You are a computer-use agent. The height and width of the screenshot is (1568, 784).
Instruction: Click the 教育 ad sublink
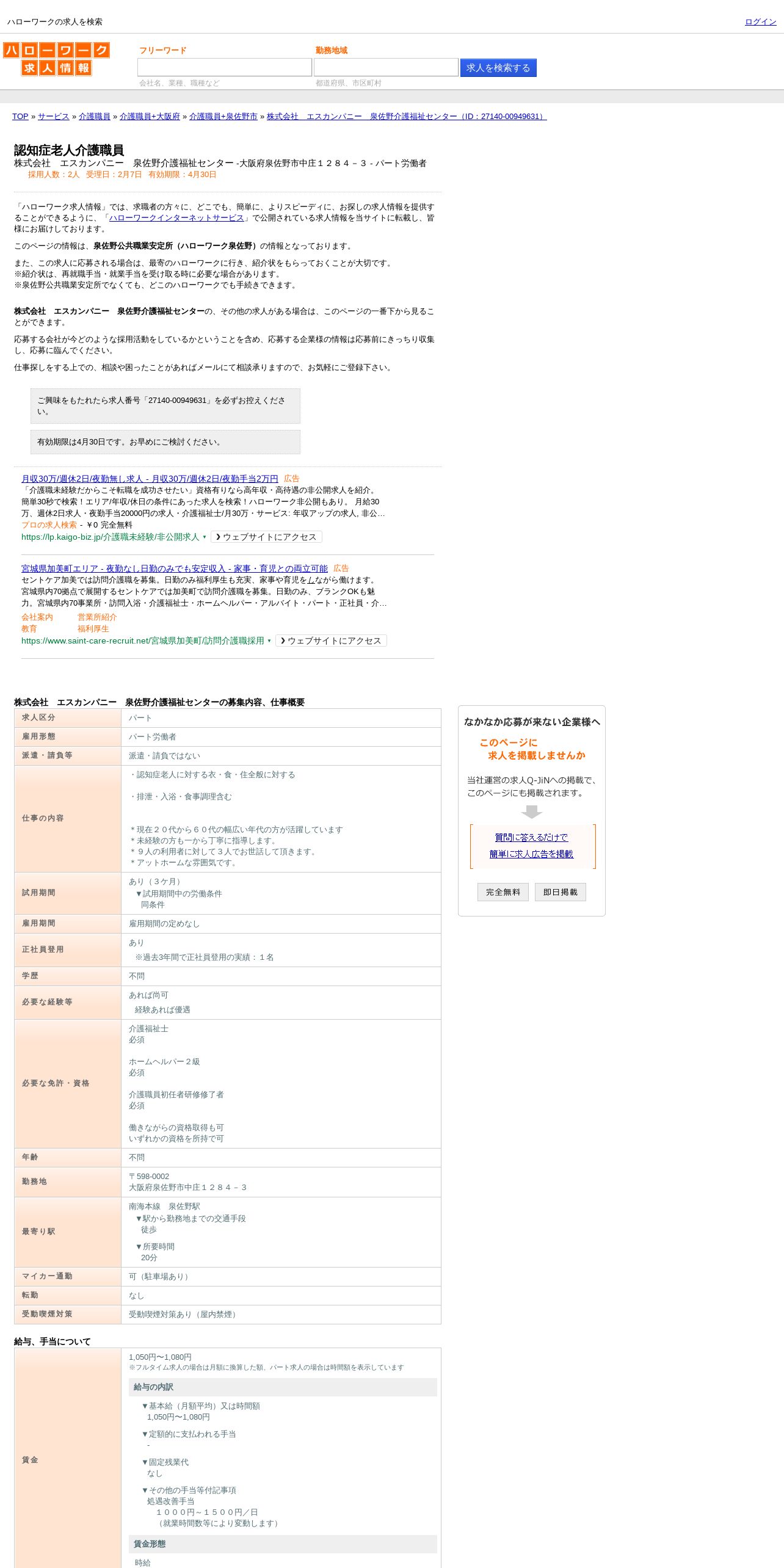pos(29,629)
